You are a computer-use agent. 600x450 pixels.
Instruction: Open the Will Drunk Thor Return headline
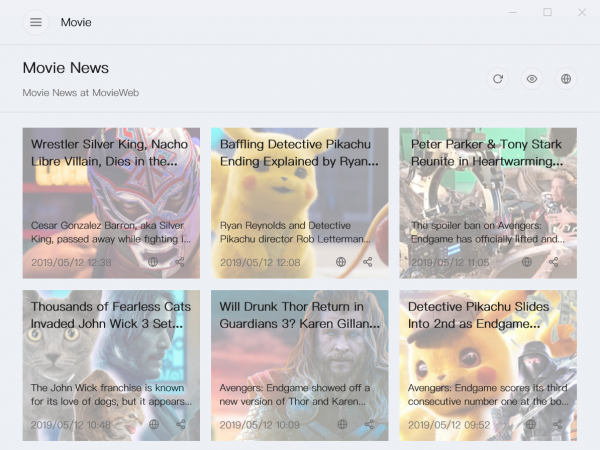[x=300, y=315]
